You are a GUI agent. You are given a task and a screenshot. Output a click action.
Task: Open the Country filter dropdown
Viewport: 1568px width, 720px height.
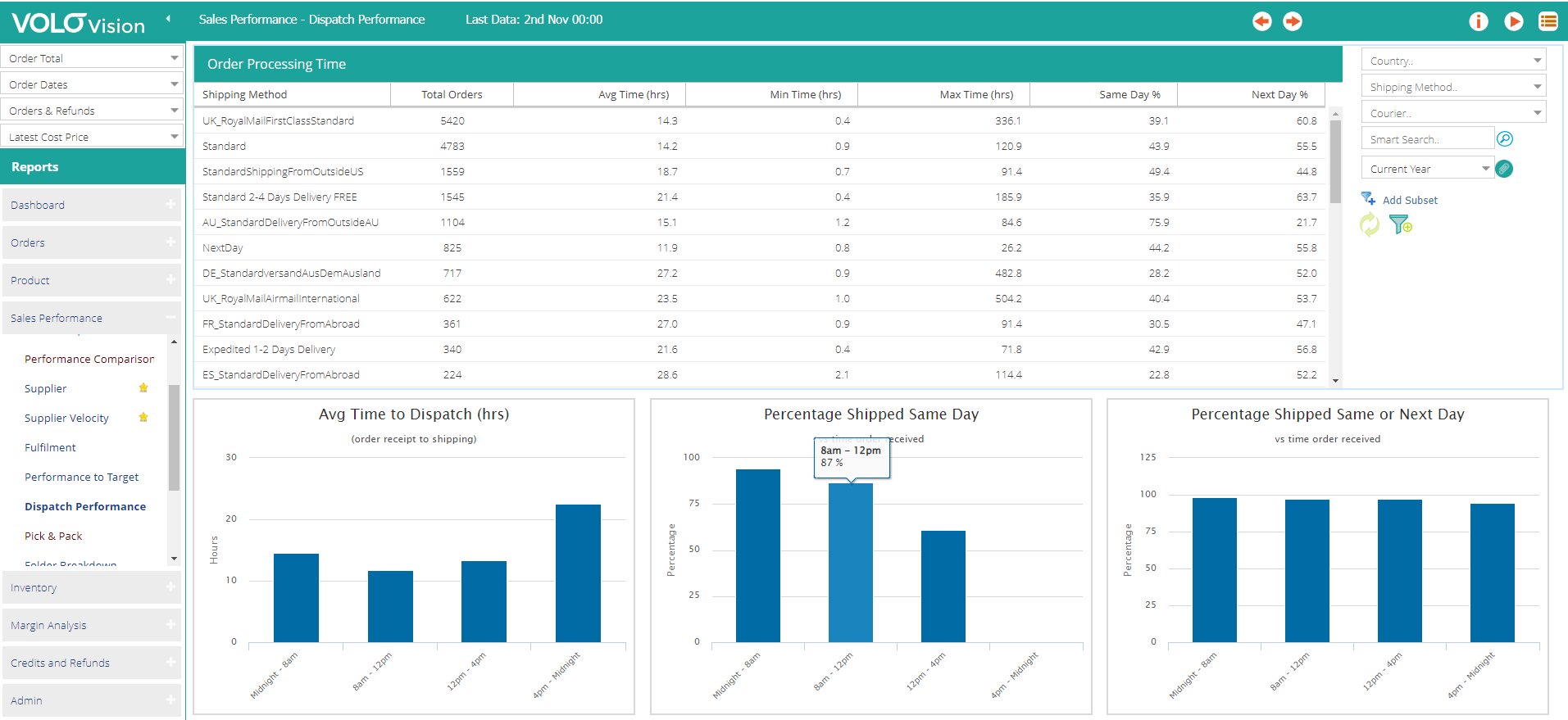coord(1453,61)
